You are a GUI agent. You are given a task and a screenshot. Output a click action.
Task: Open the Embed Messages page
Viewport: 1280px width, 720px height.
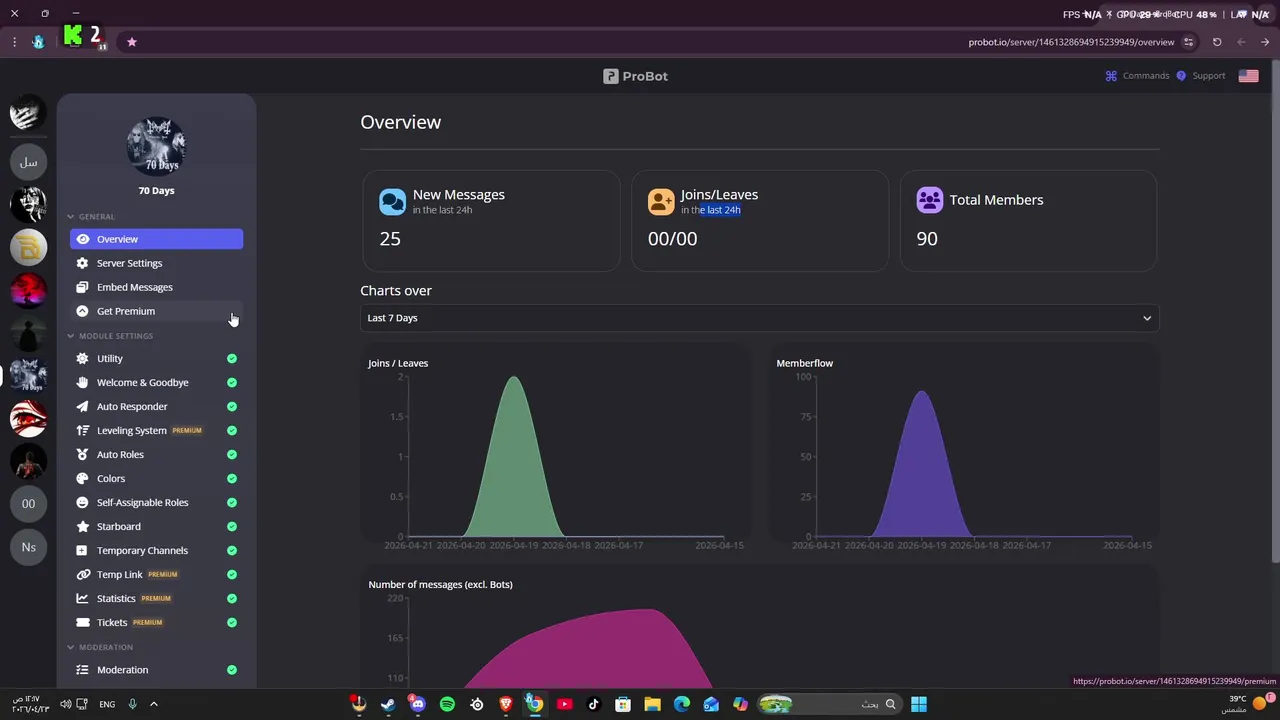click(x=156, y=287)
